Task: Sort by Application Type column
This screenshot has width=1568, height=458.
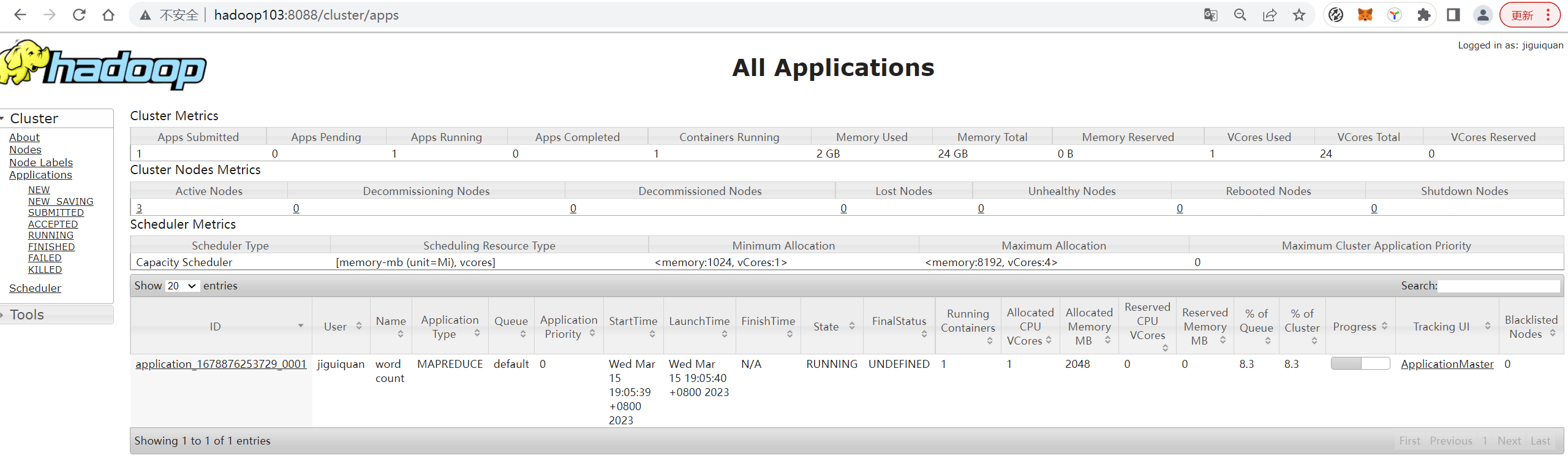Action: [477, 333]
